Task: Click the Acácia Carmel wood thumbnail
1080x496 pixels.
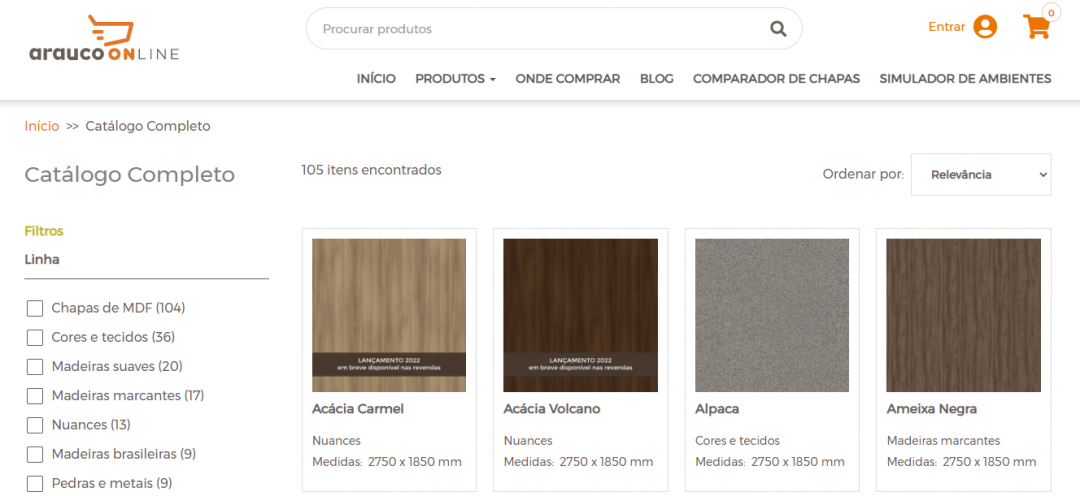Action: (x=389, y=315)
